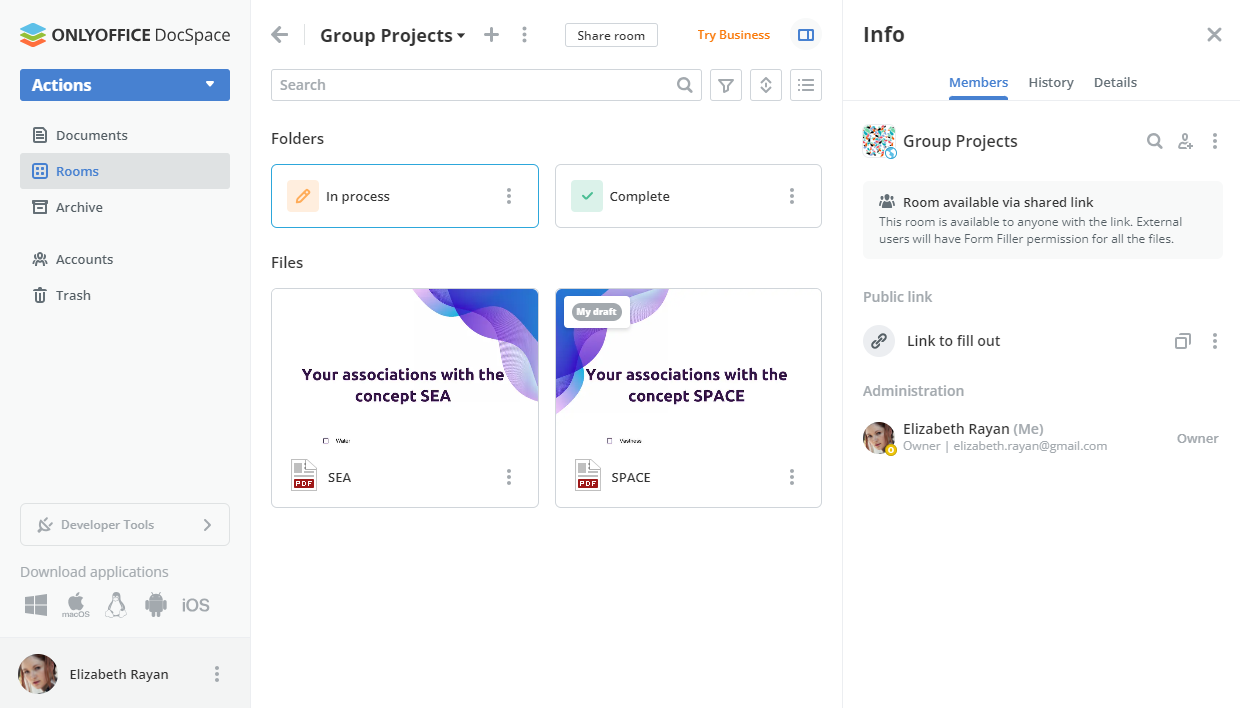Toggle the Info panel visibility button

coord(805,35)
